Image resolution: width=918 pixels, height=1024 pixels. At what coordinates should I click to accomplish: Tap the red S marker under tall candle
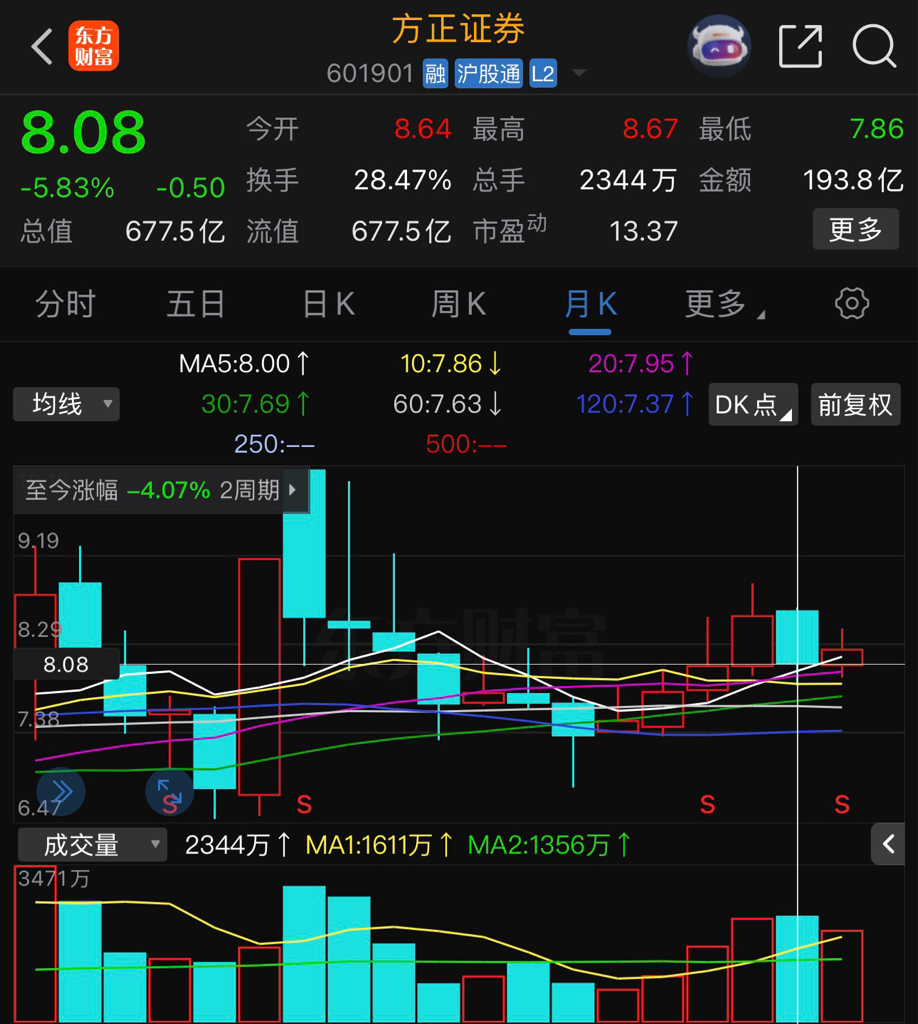[304, 805]
